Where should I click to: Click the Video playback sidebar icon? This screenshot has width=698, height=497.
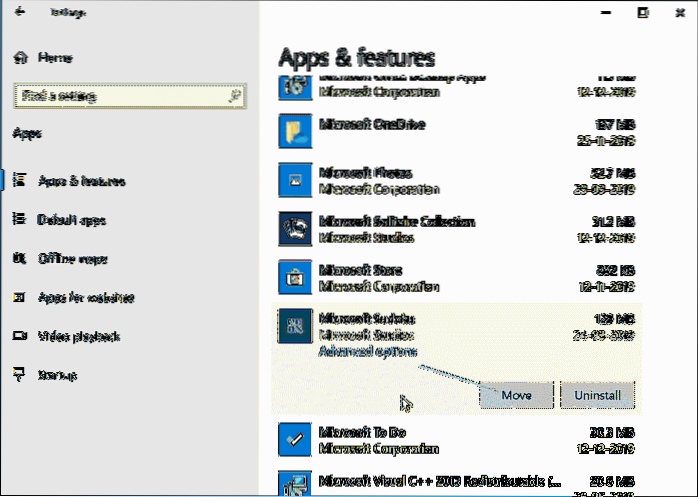[x=20, y=335]
